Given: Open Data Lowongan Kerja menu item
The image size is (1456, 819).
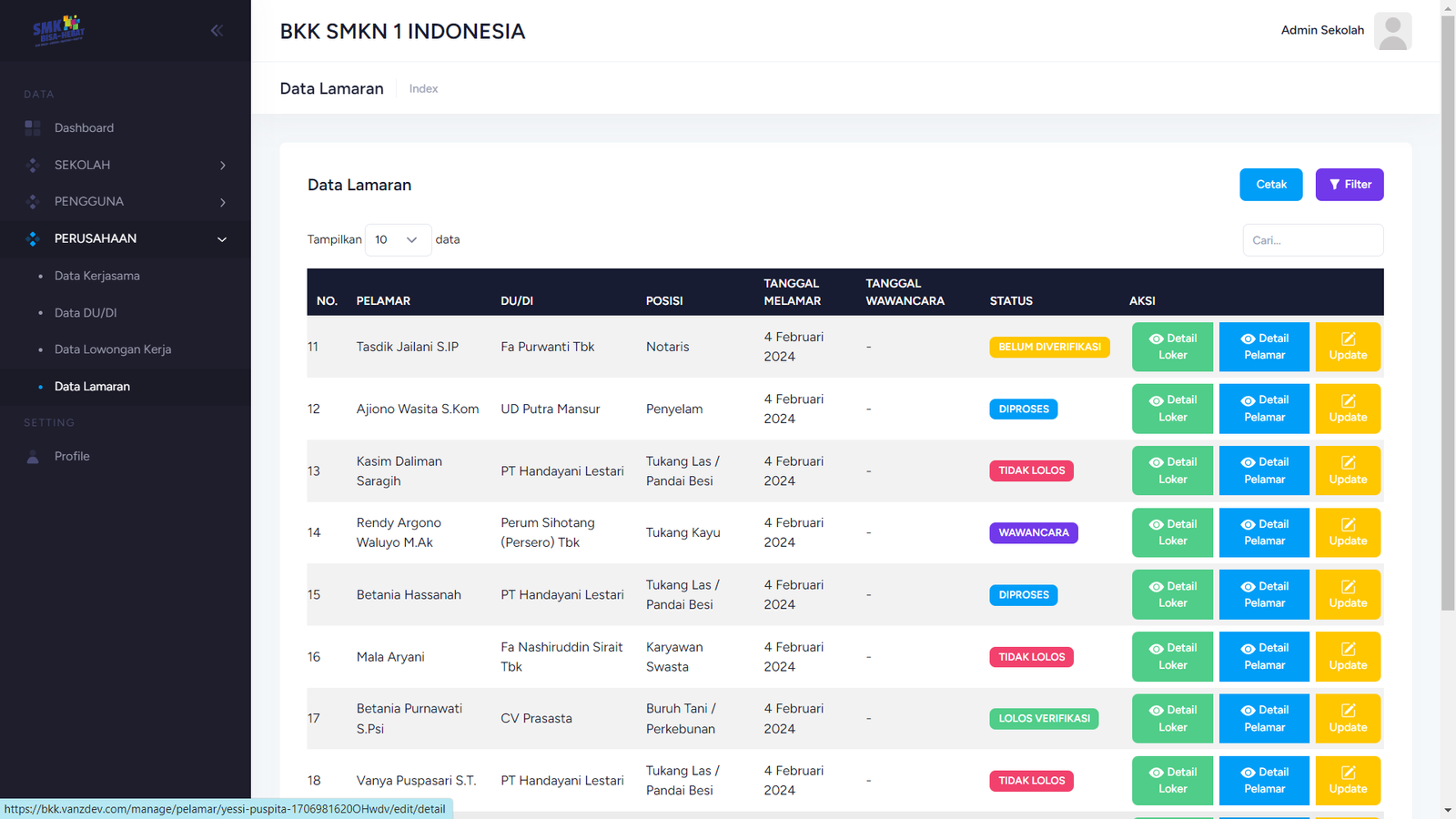Looking at the screenshot, I should point(112,349).
